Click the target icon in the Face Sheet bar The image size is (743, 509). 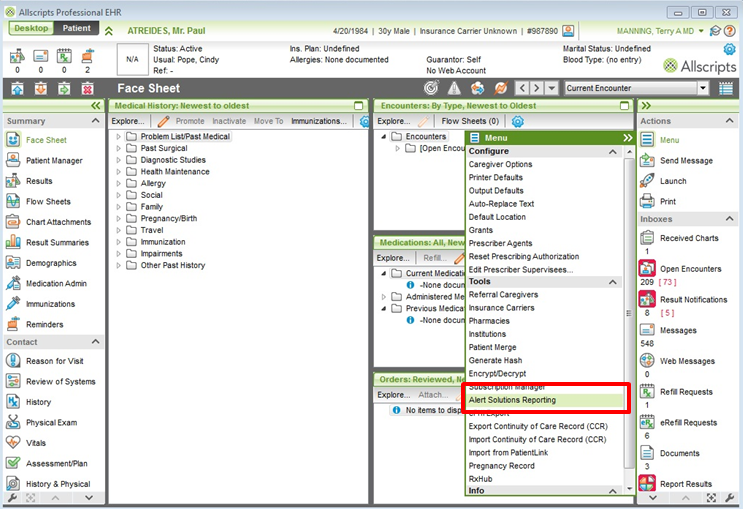(431, 88)
